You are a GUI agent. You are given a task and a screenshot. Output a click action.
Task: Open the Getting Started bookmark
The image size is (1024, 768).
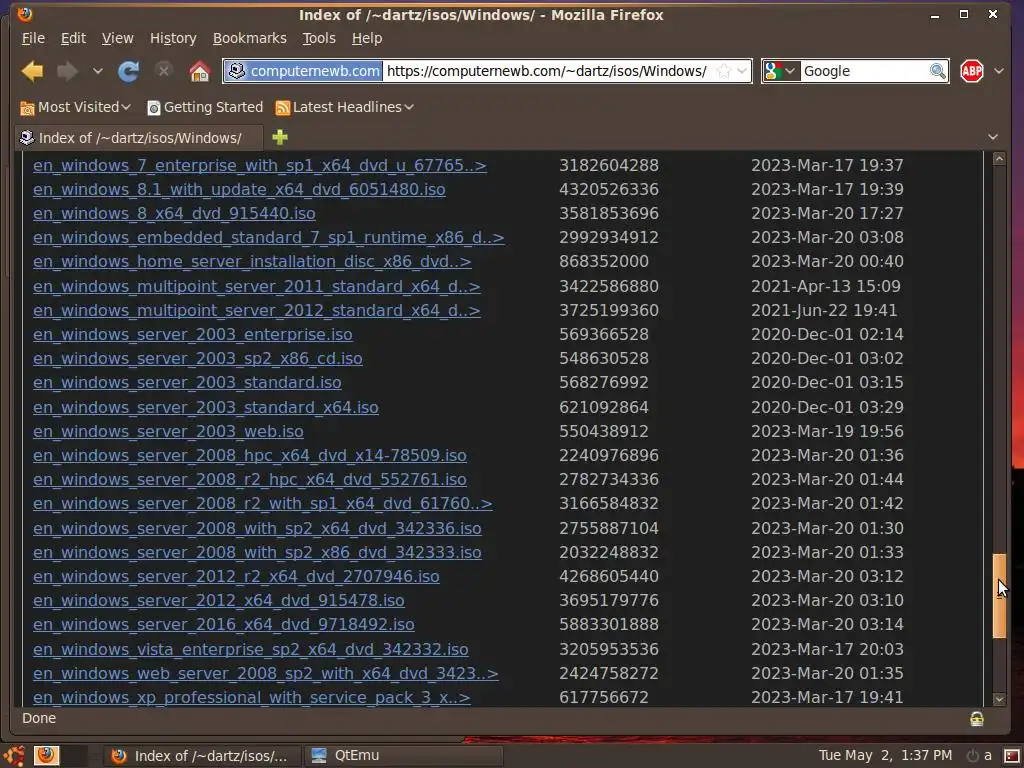(x=205, y=107)
